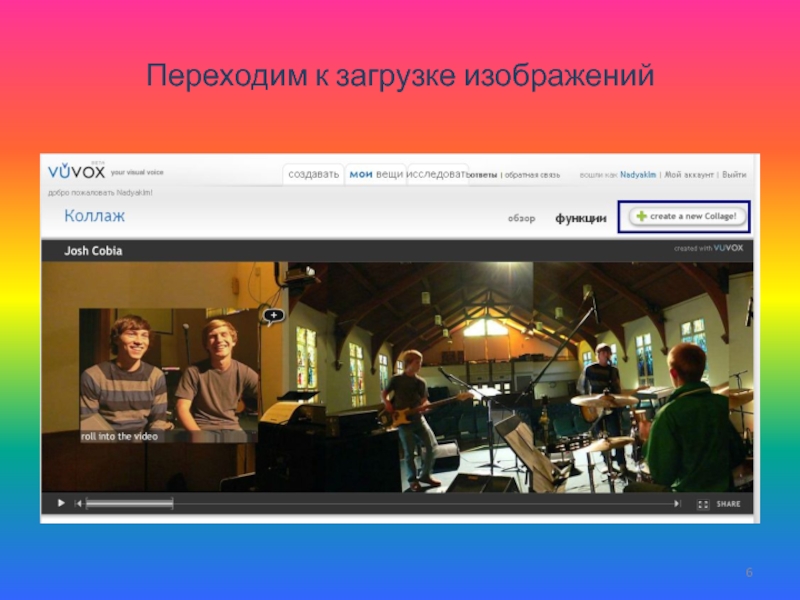
Task: Switch to обзор view
Action: pyautogui.click(x=521, y=218)
